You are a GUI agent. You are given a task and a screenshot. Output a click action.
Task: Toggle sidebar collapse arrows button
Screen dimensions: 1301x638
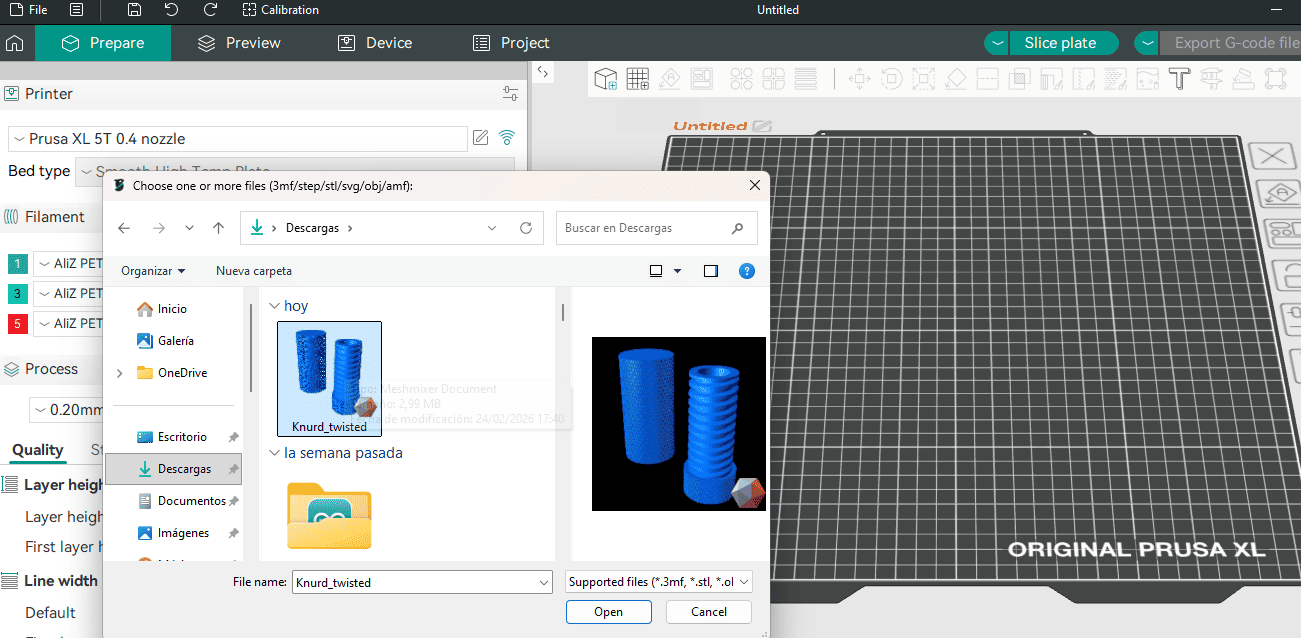tap(541, 72)
